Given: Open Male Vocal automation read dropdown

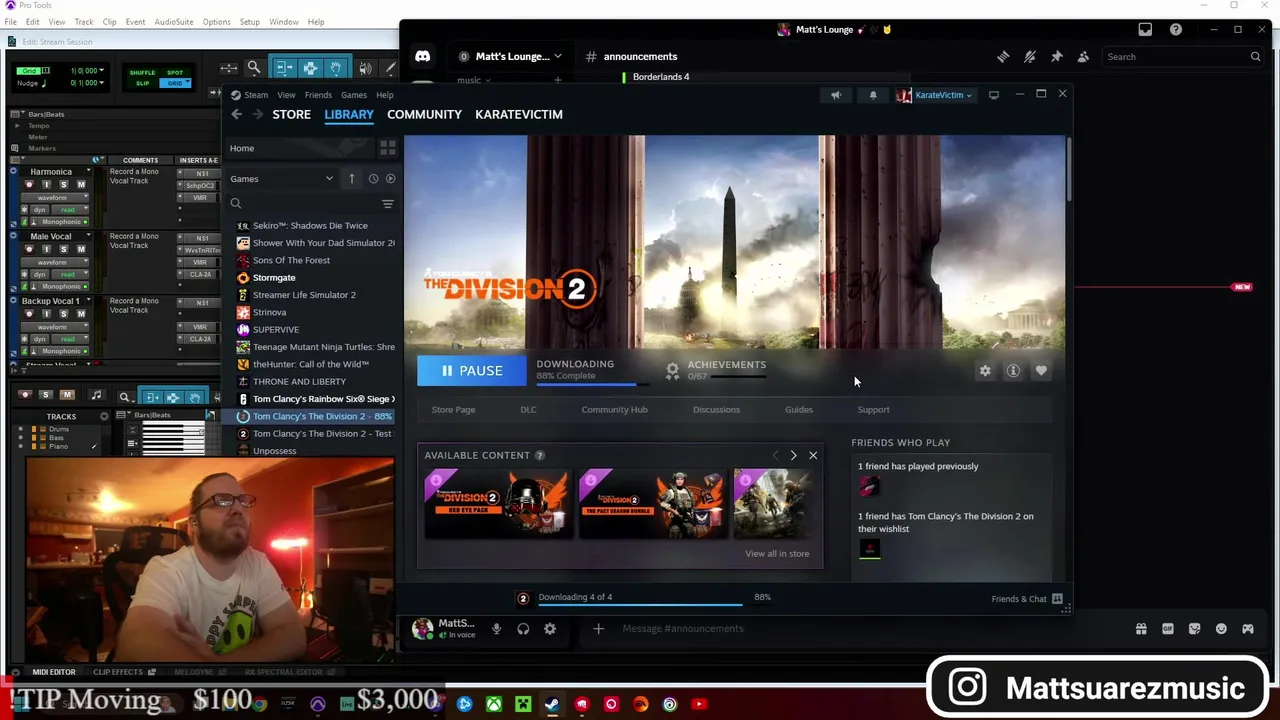Looking at the screenshot, I should coord(71,274).
